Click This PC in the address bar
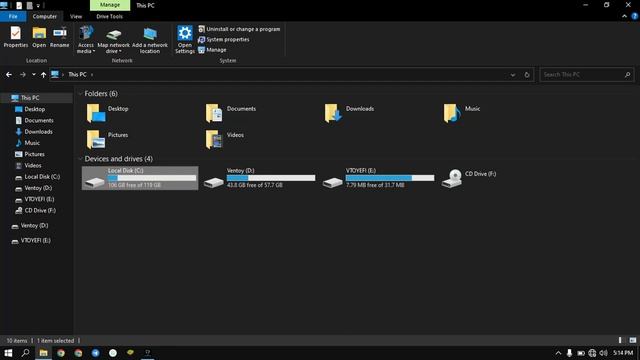 (x=77, y=75)
